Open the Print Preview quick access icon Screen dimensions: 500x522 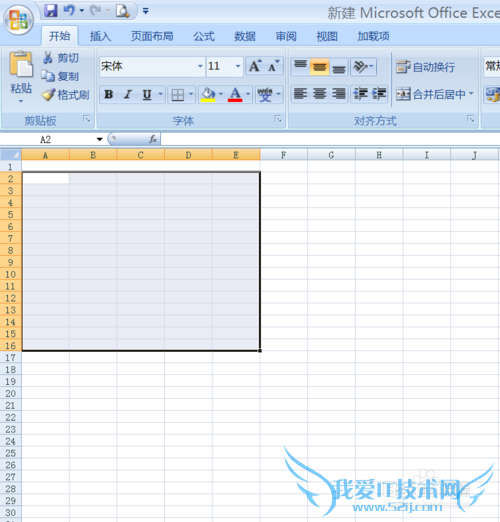(122, 11)
